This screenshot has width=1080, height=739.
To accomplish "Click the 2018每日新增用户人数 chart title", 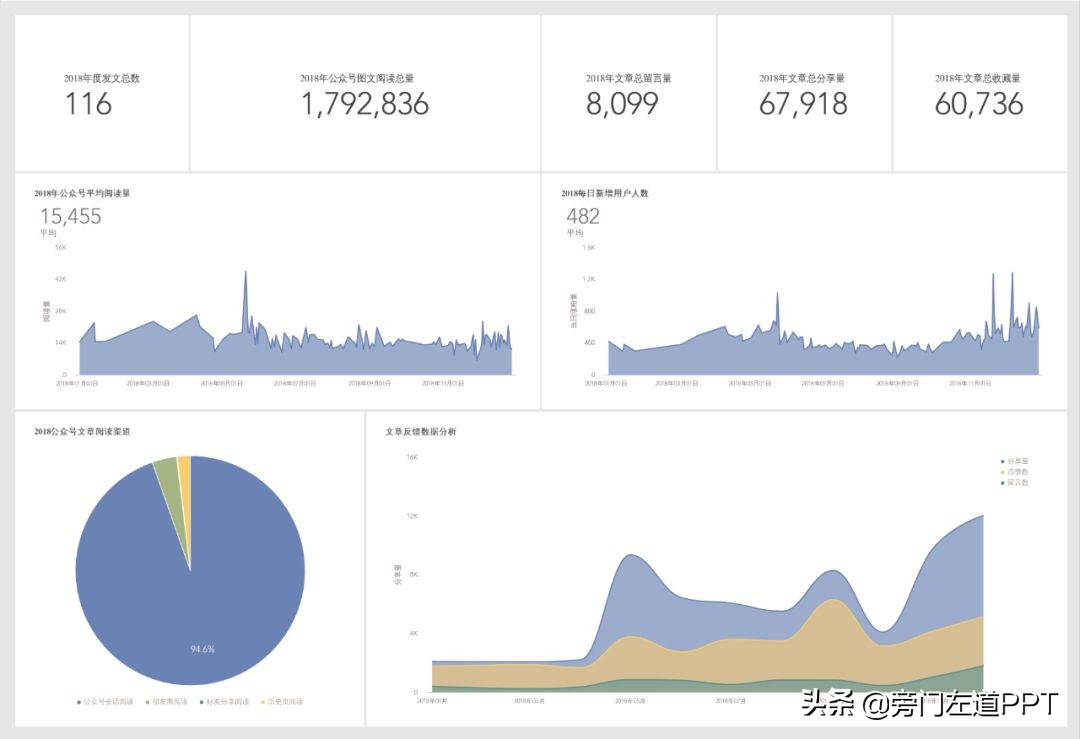I will [x=605, y=194].
